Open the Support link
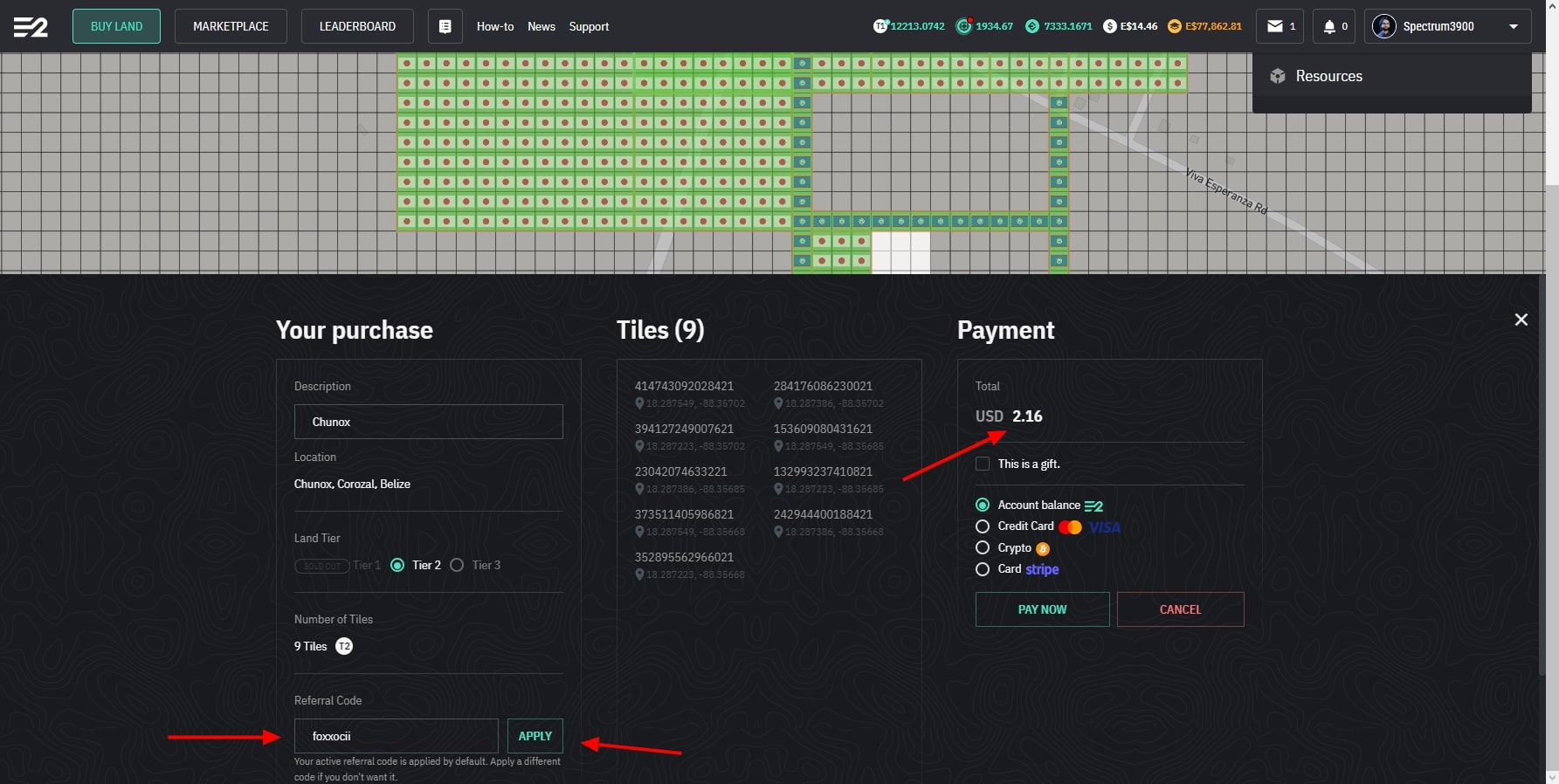The image size is (1559, 784). [x=589, y=26]
